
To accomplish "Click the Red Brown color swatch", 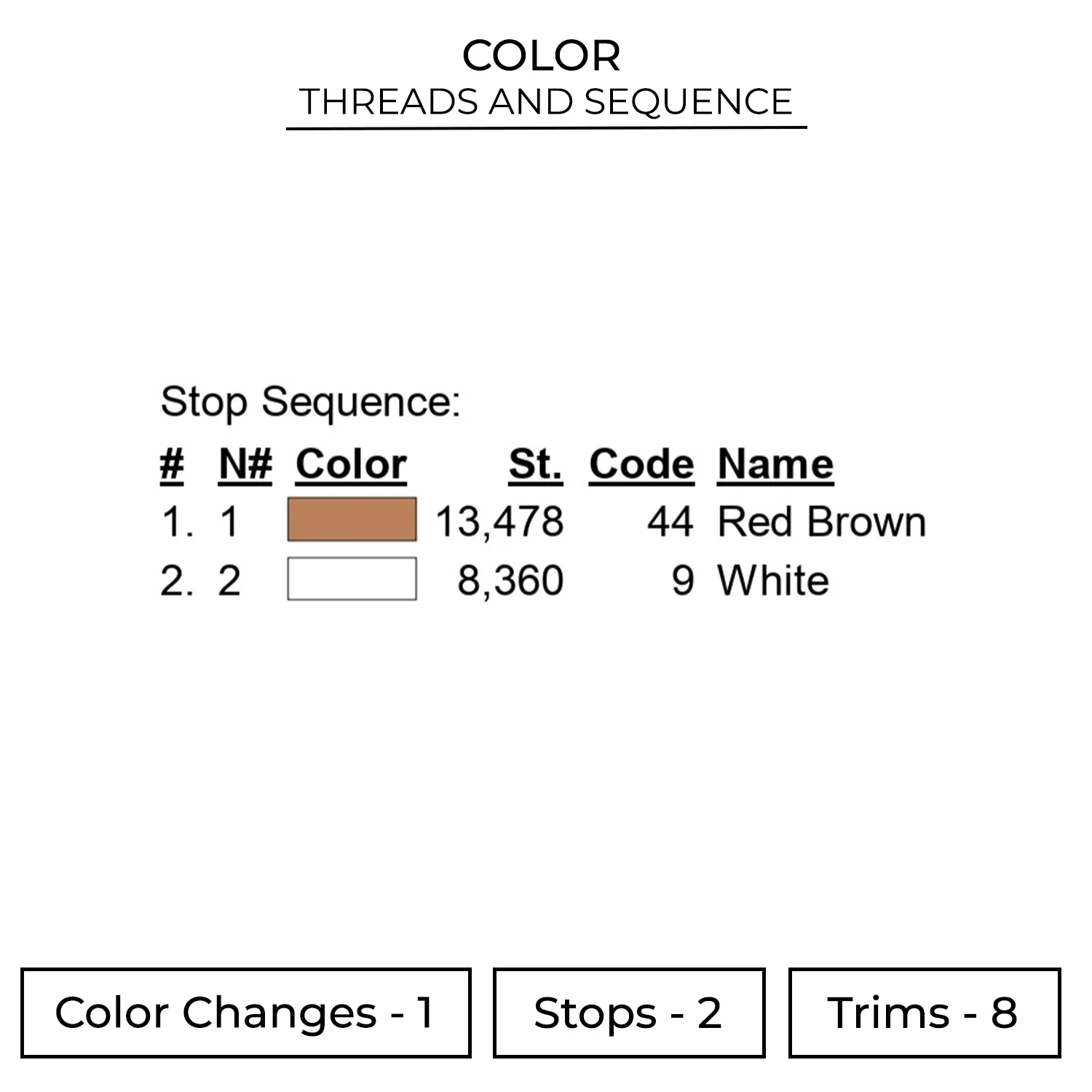I will pyautogui.click(x=352, y=520).
